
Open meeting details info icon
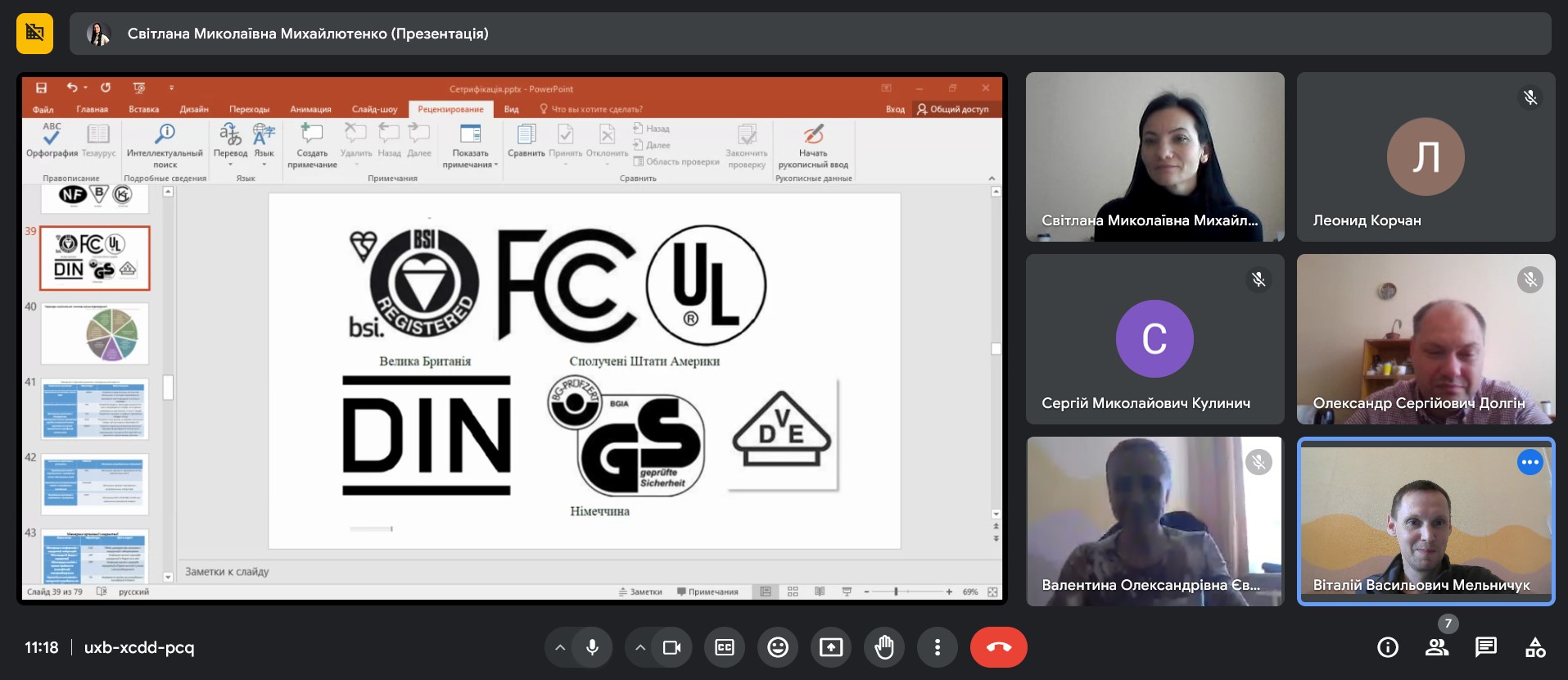[1388, 647]
